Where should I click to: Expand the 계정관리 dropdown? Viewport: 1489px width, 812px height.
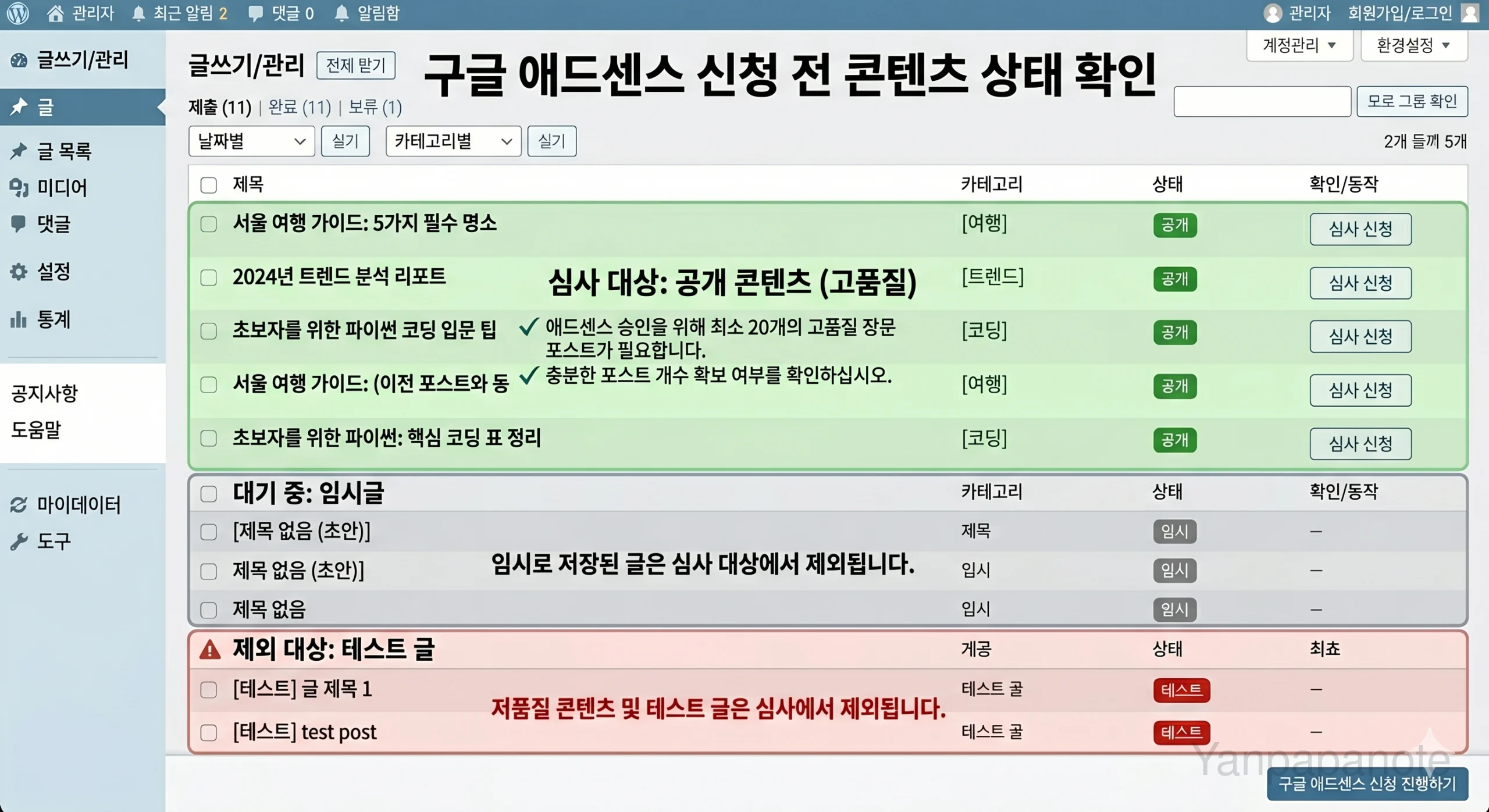tap(1299, 45)
